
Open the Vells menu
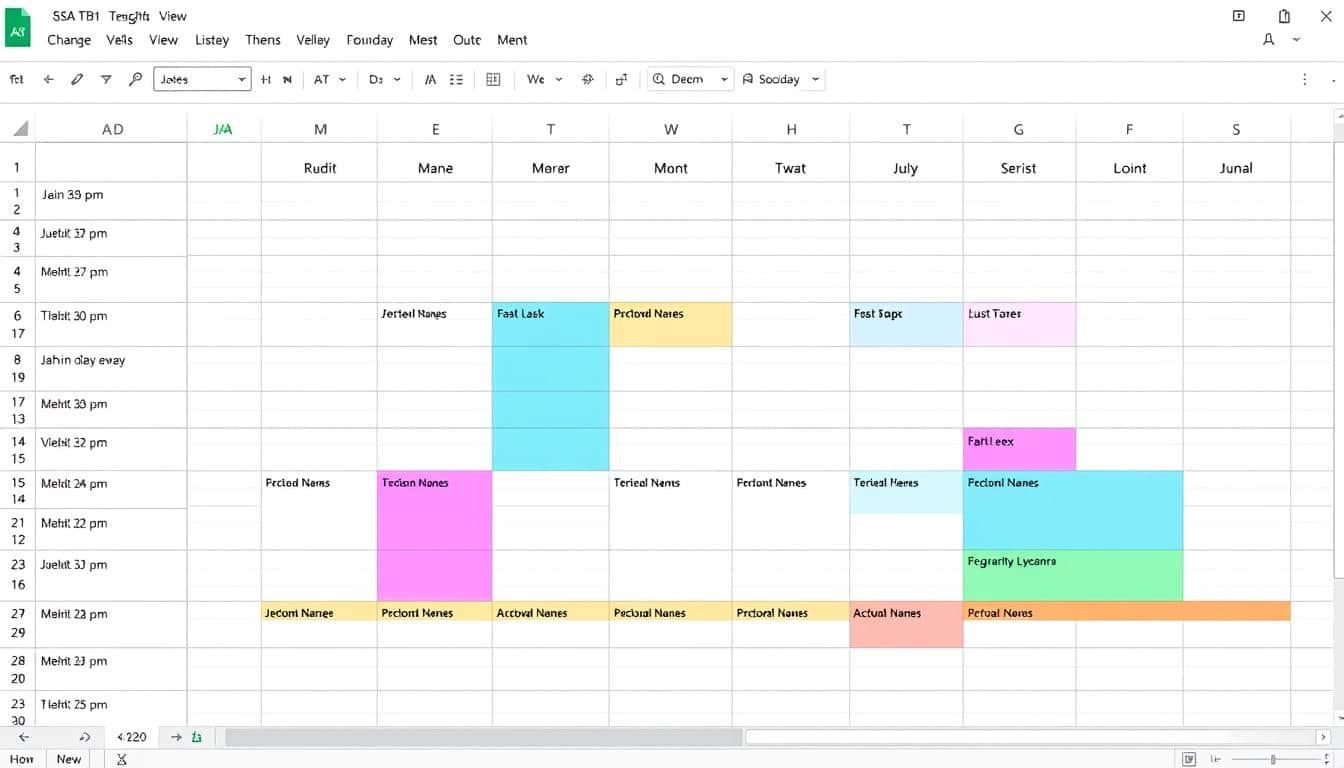[119, 40]
